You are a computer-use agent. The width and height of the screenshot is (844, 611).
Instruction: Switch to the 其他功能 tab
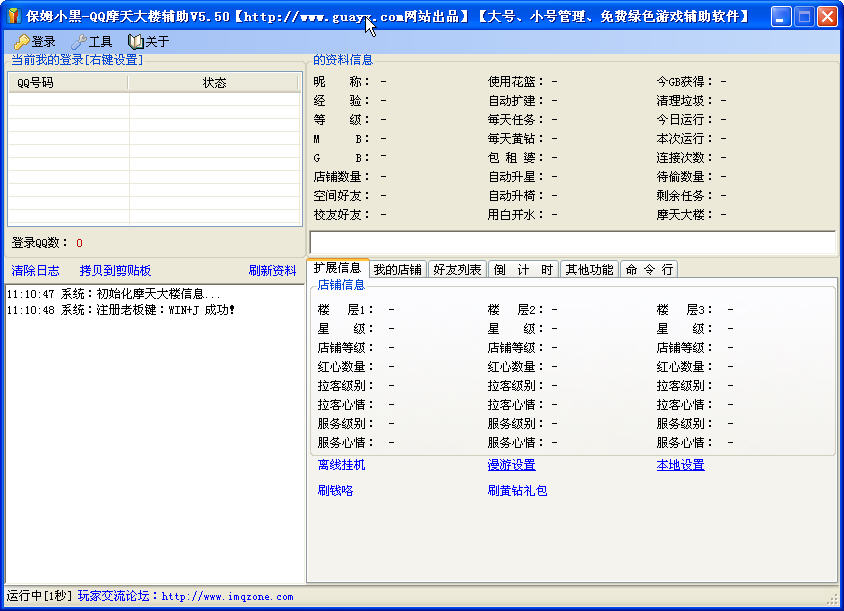589,269
